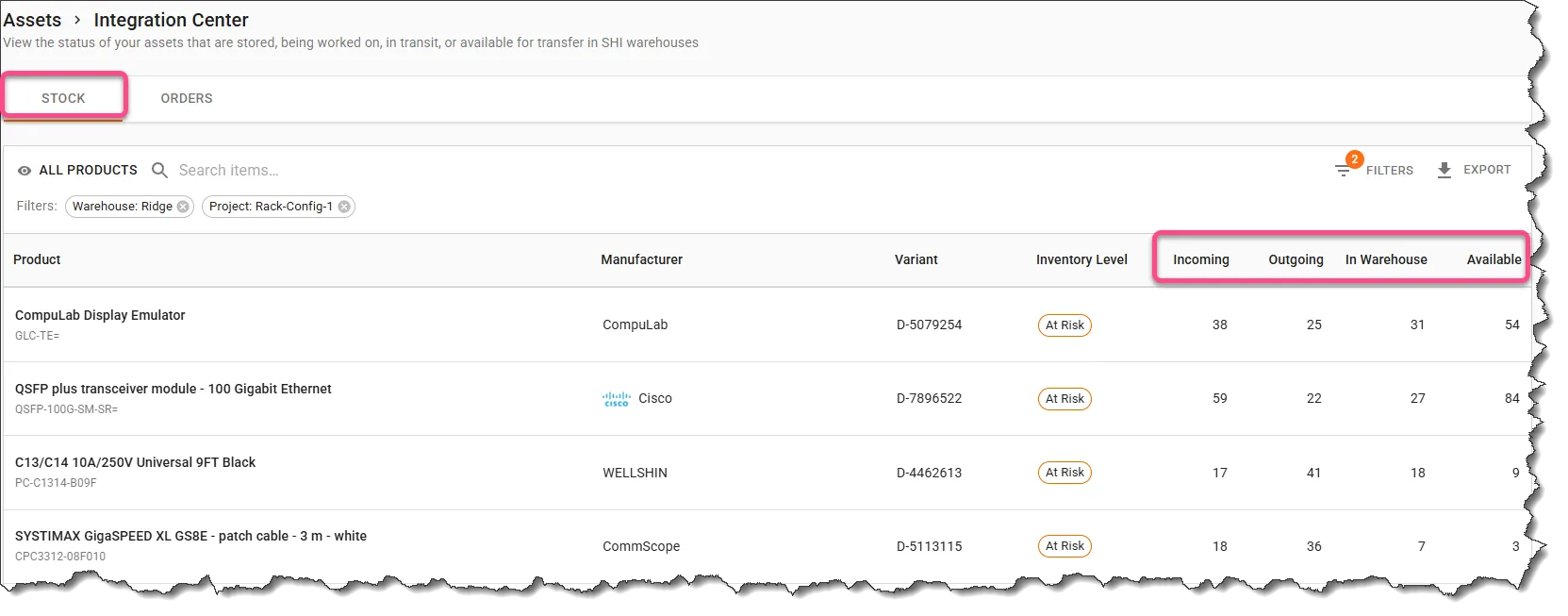Screen dimensions: 1568x616
Task: Select variant D-7896522
Action: tap(929, 398)
